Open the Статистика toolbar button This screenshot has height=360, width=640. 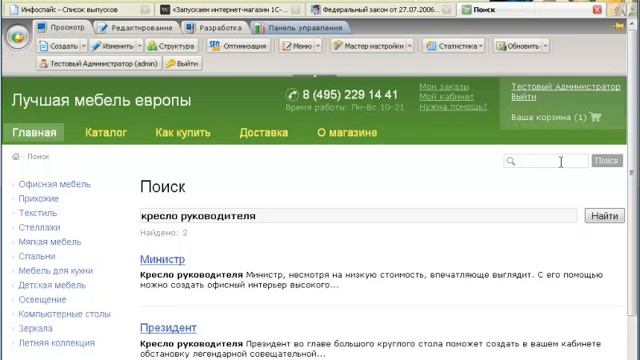click(x=454, y=46)
